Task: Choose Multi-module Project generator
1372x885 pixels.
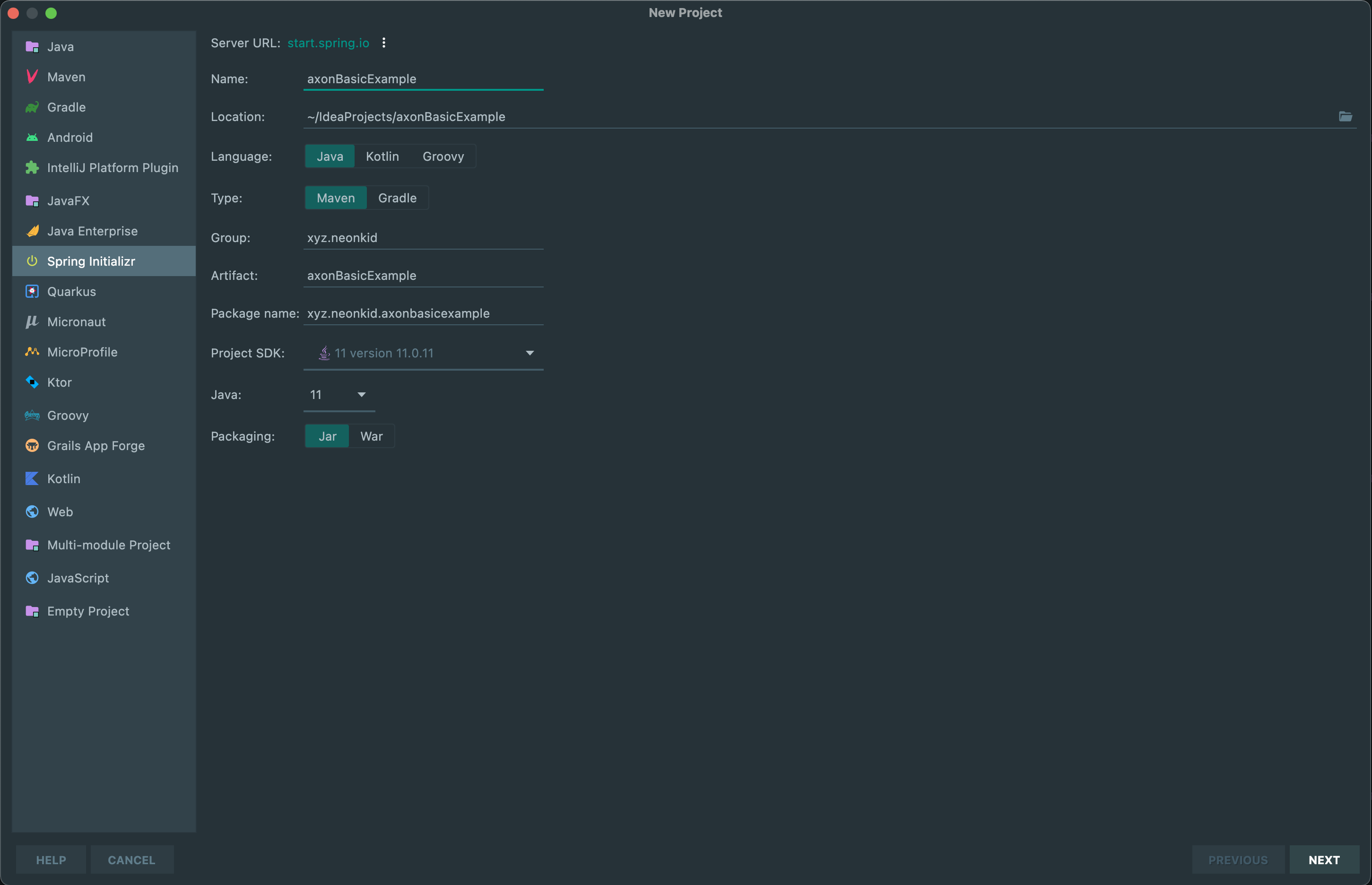Action: [108, 545]
